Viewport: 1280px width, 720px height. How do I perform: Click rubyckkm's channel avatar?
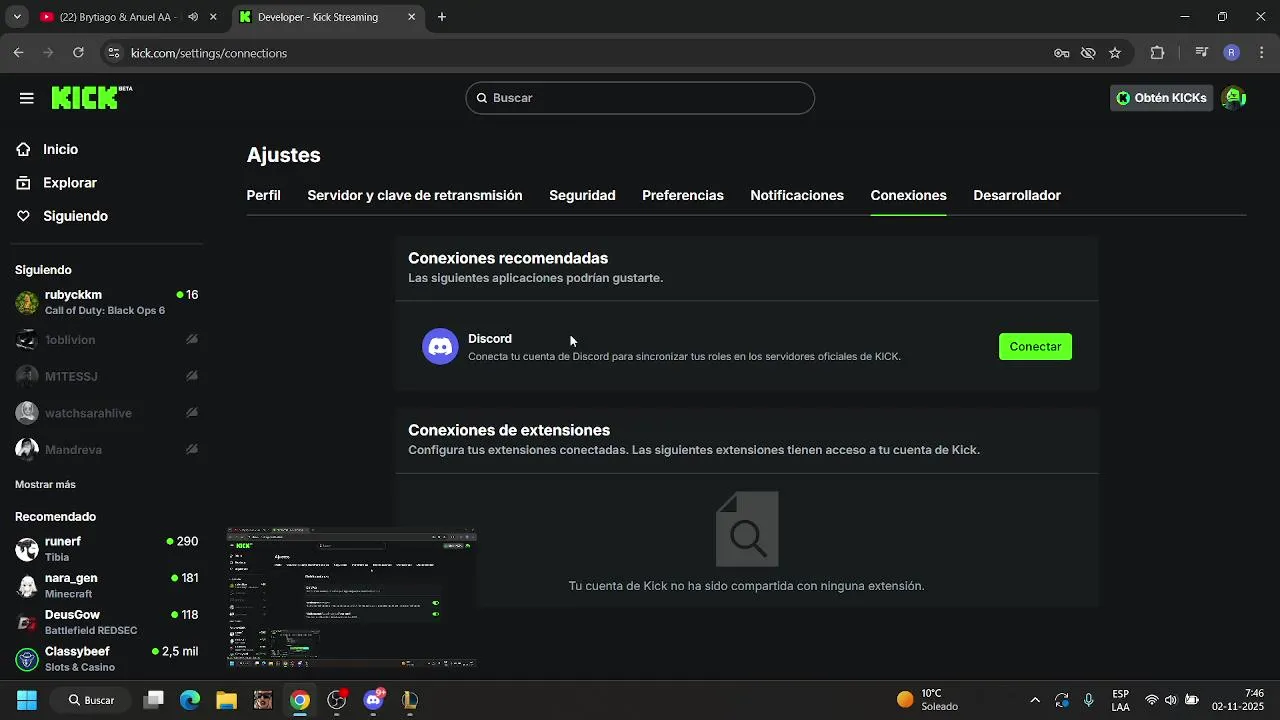(x=27, y=302)
